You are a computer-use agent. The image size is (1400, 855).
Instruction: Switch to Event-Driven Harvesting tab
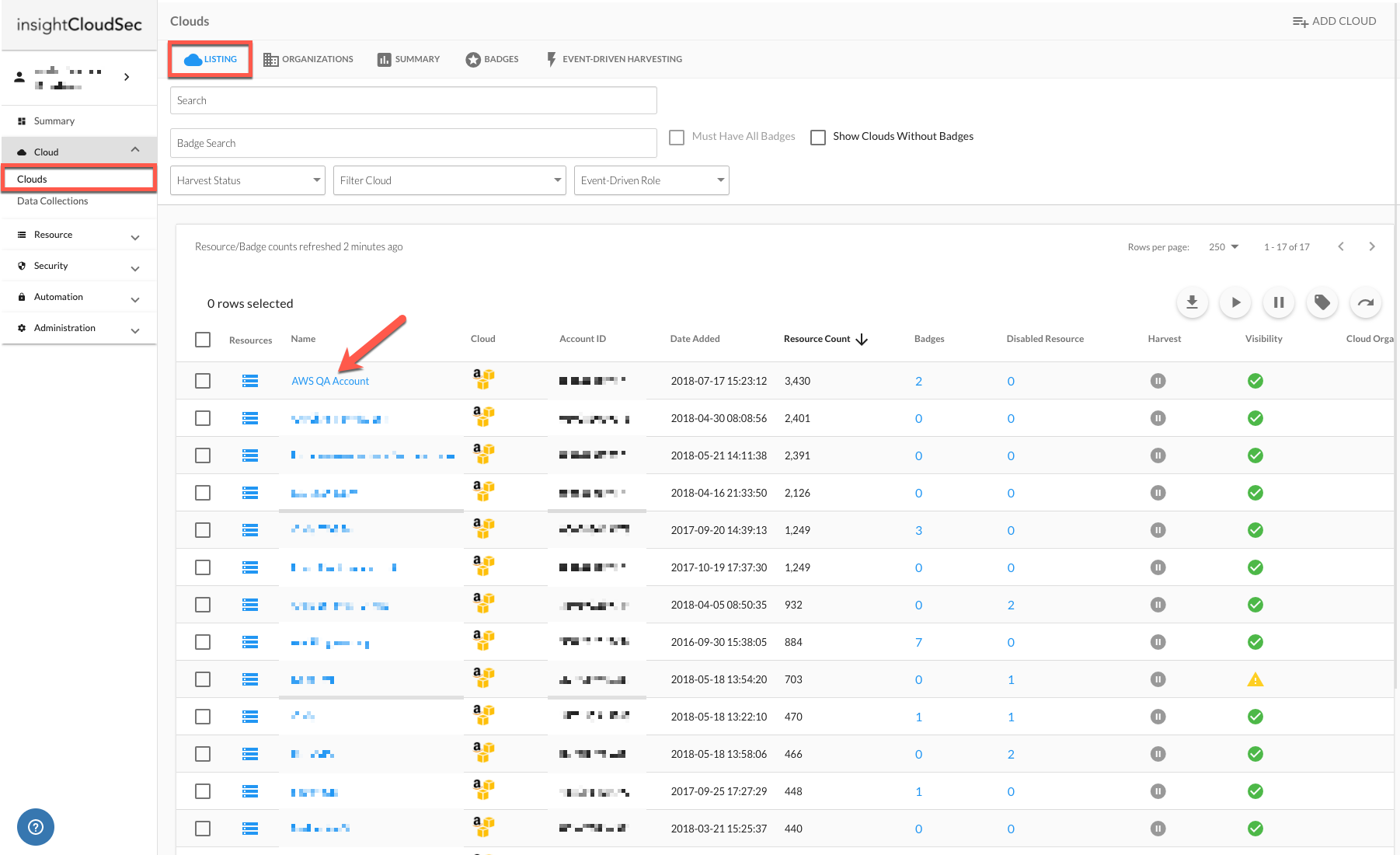(614, 59)
